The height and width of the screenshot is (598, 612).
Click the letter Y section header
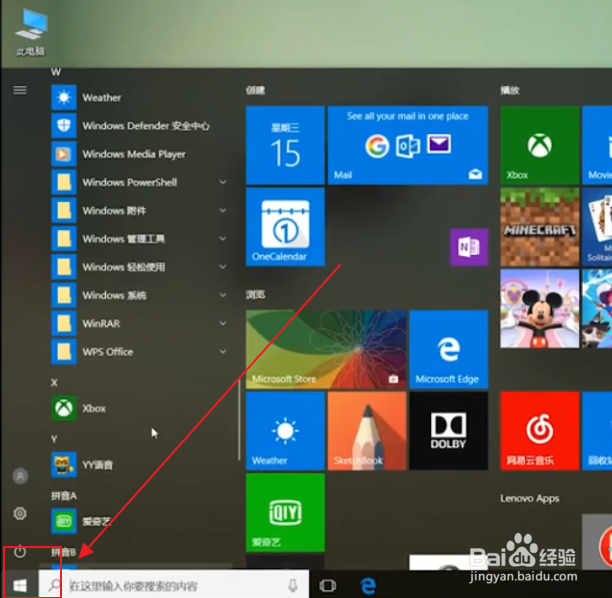pos(54,439)
